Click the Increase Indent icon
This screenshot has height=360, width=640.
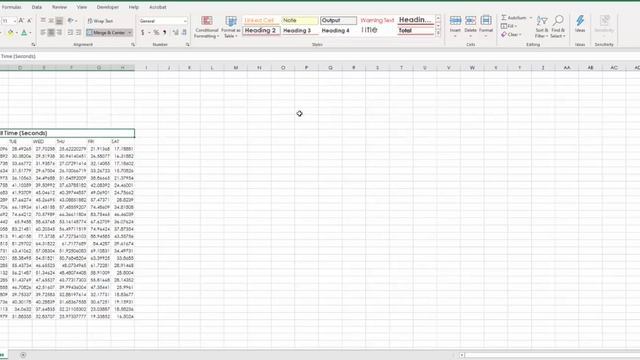click(78, 32)
